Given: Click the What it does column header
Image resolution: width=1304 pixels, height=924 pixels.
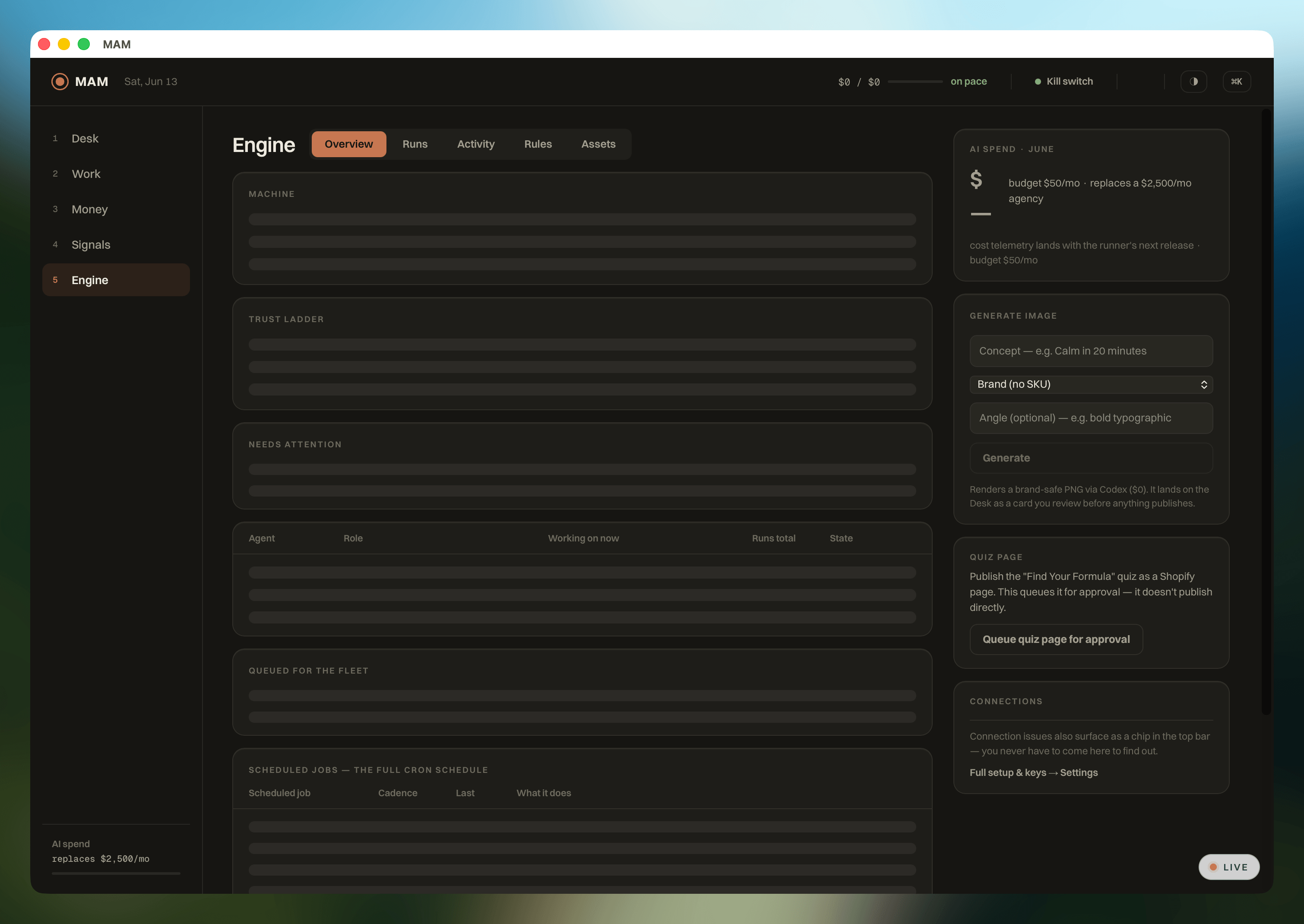Looking at the screenshot, I should click(x=543, y=793).
